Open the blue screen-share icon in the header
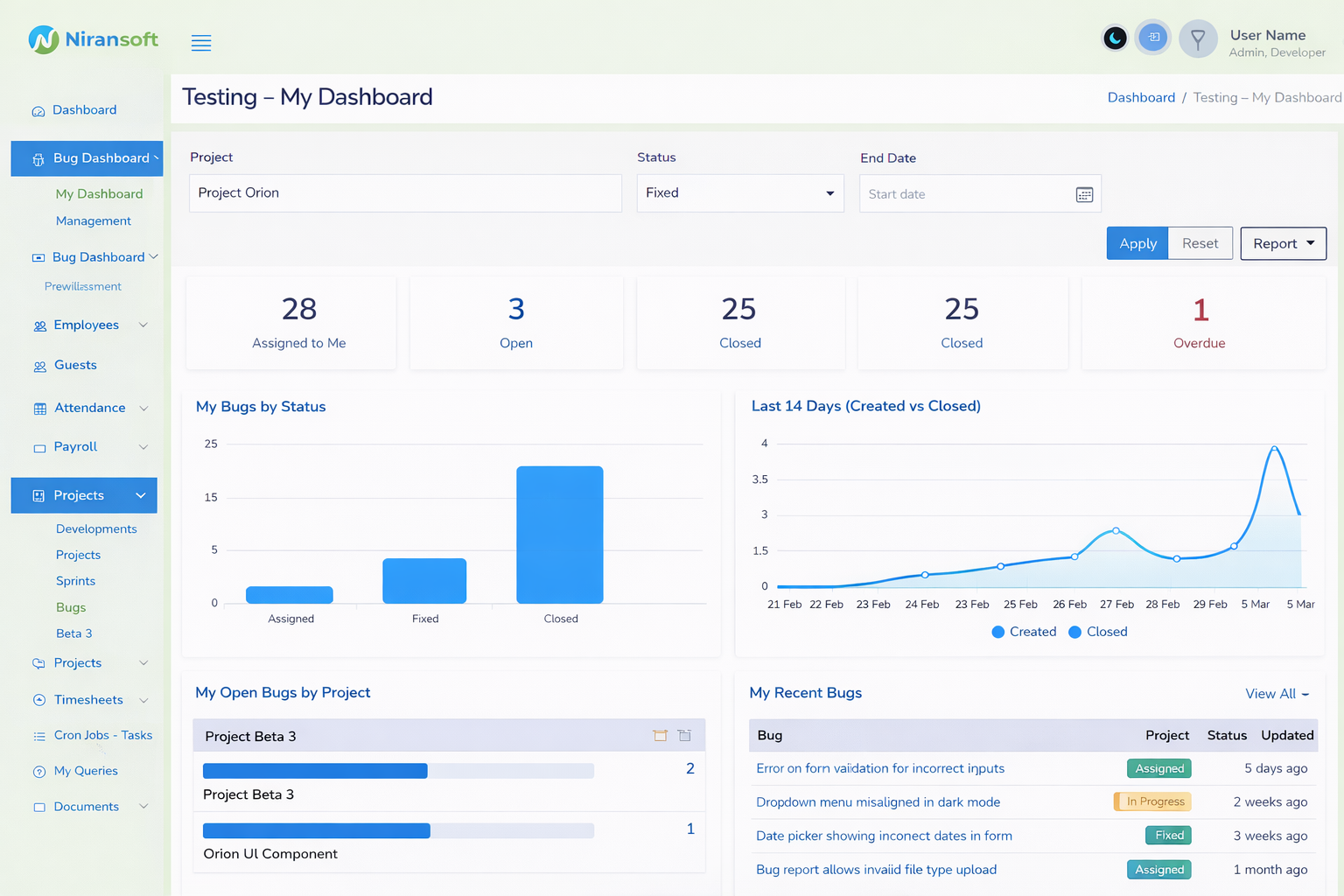The height and width of the screenshot is (896, 1344). pos(1152,38)
